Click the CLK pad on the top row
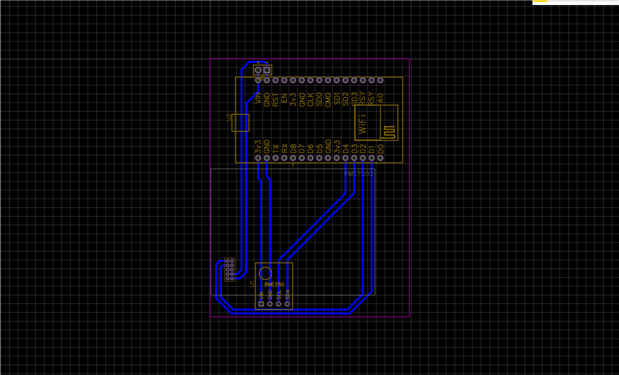The image size is (619, 375). click(310, 80)
